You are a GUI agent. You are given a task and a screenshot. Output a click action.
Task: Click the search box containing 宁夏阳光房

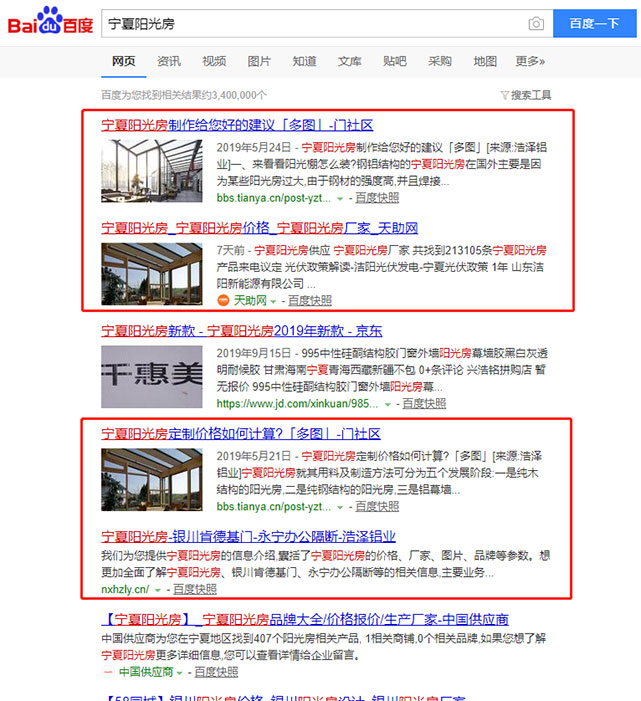click(x=327, y=23)
